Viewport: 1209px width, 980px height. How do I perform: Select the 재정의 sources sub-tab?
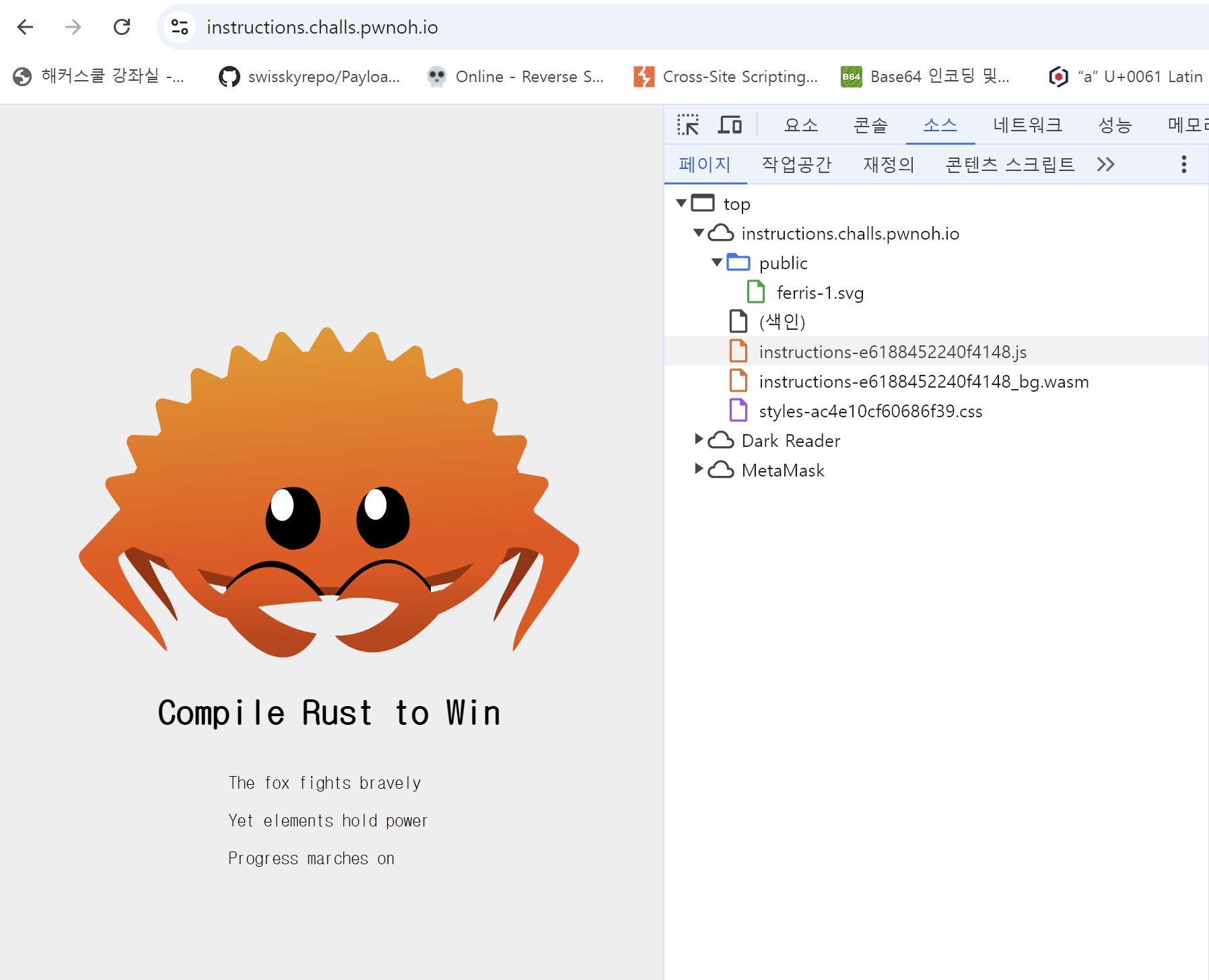(x=889, y=164)
